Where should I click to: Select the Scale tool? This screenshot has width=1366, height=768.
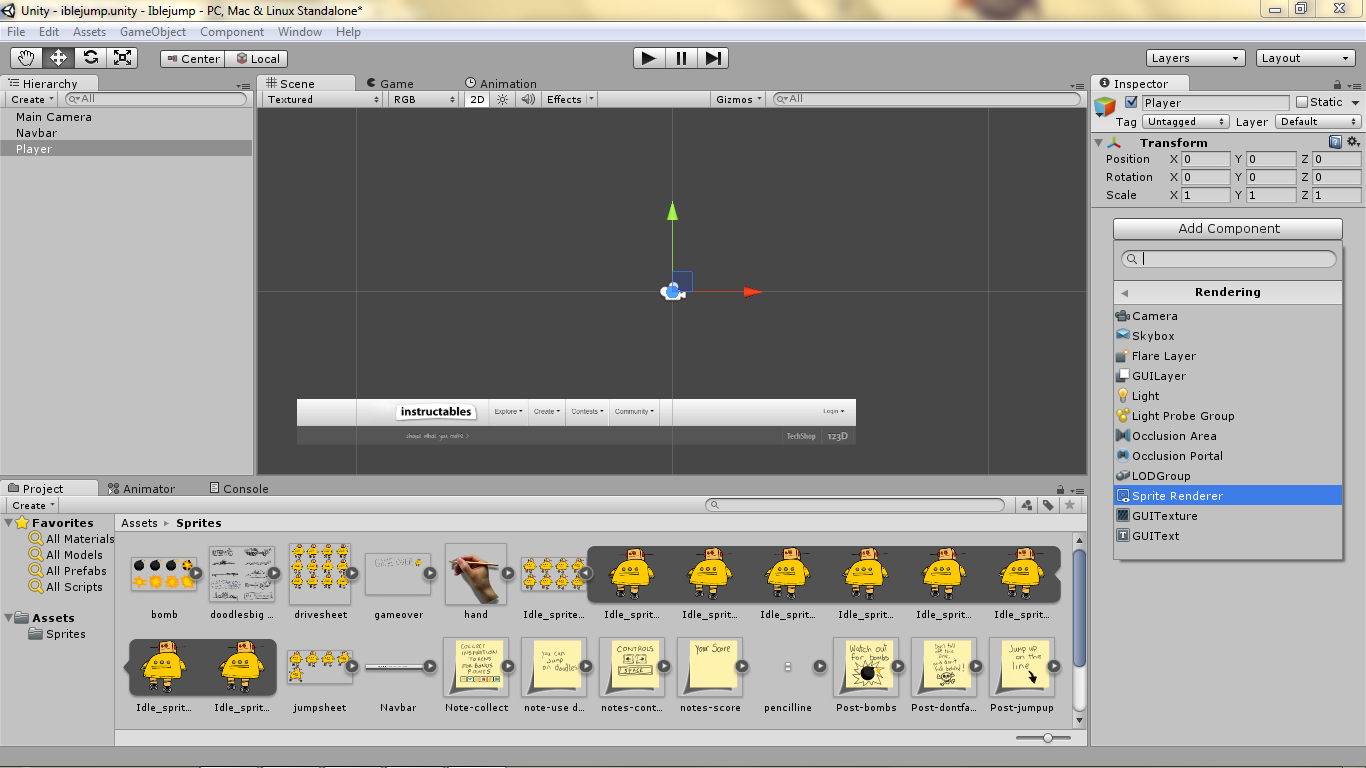(123, 57)
